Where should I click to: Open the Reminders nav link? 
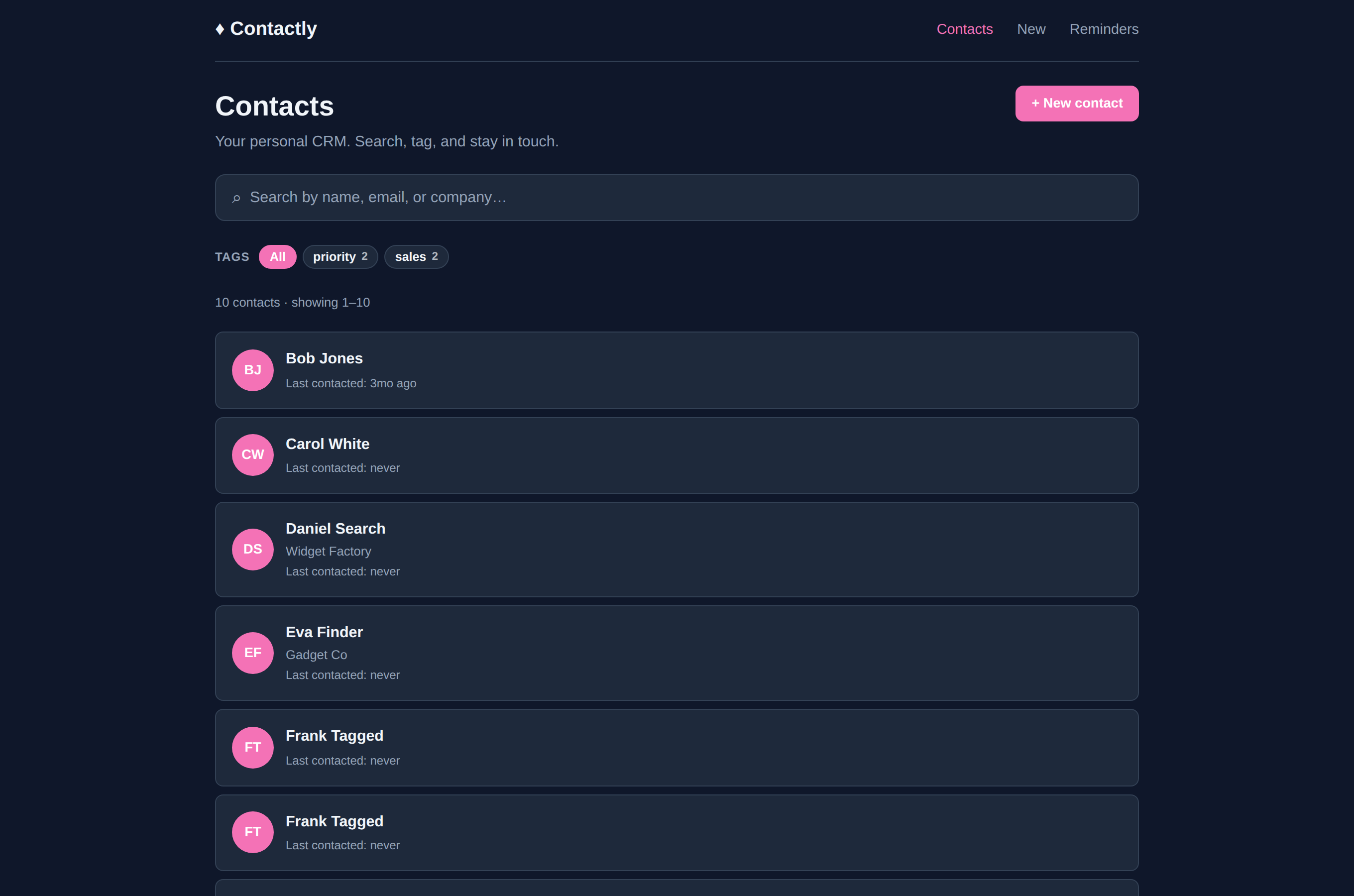1104,29
